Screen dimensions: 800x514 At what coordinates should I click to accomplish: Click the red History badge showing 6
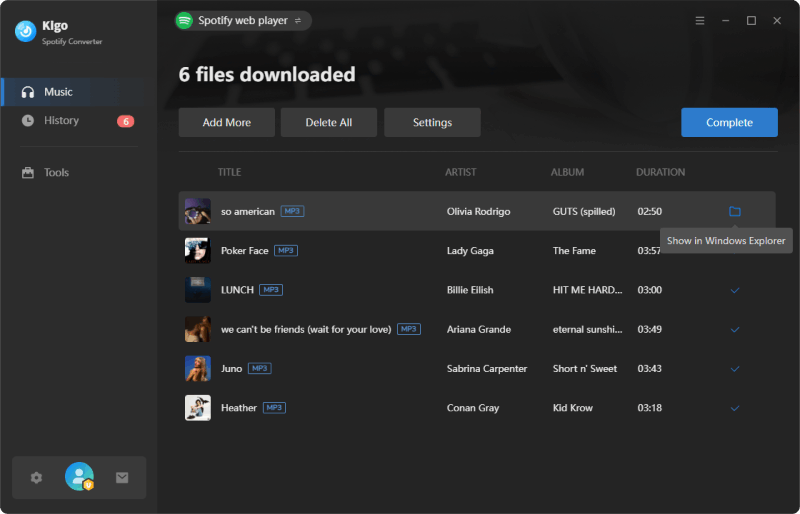pos(126,121)
